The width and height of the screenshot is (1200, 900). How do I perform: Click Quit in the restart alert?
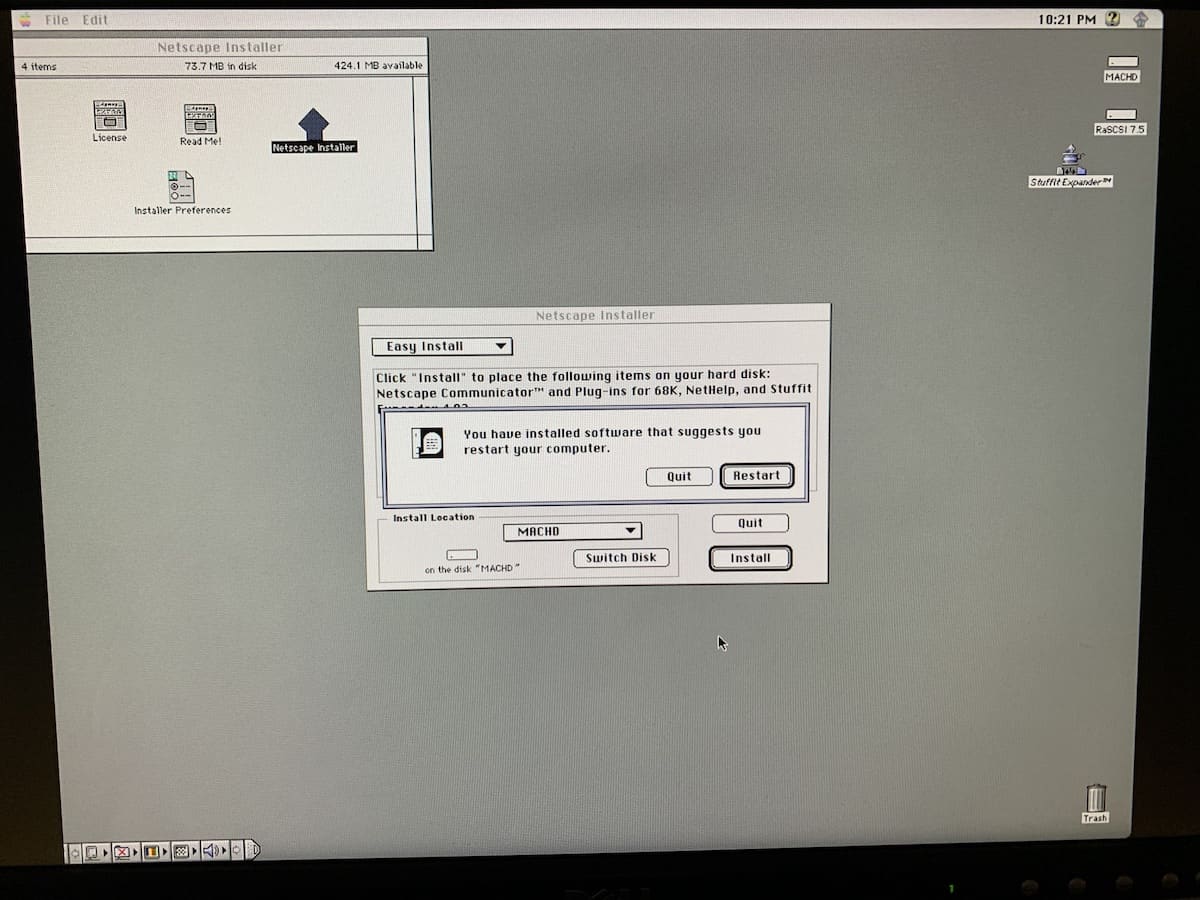click(679, 477)
